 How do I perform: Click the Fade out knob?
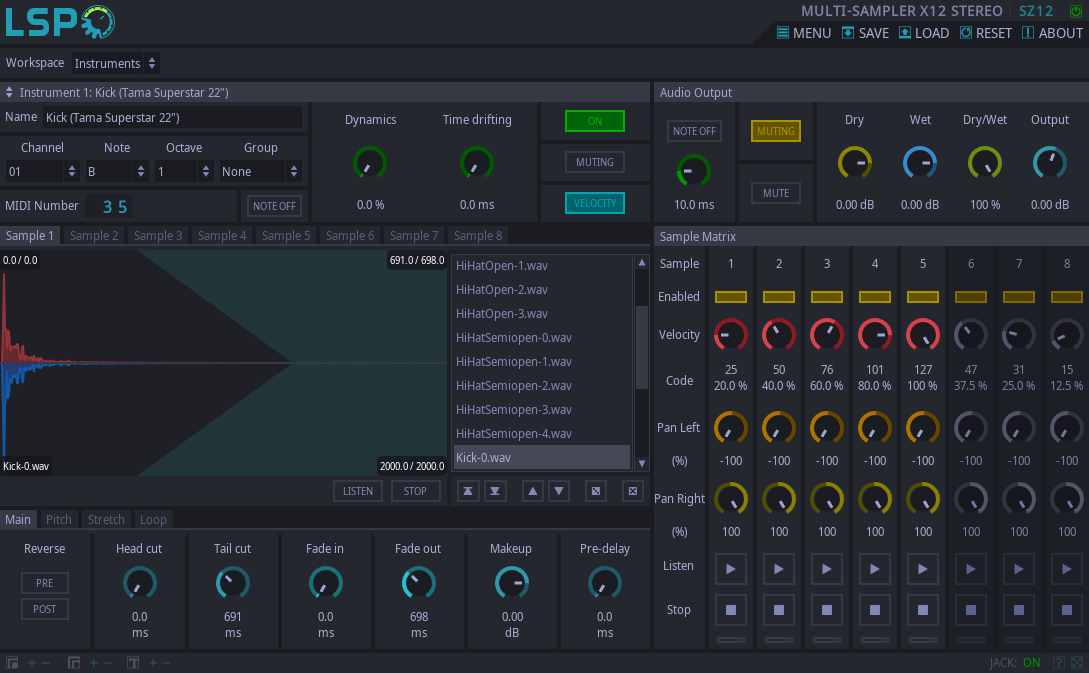tap(418, 583)
